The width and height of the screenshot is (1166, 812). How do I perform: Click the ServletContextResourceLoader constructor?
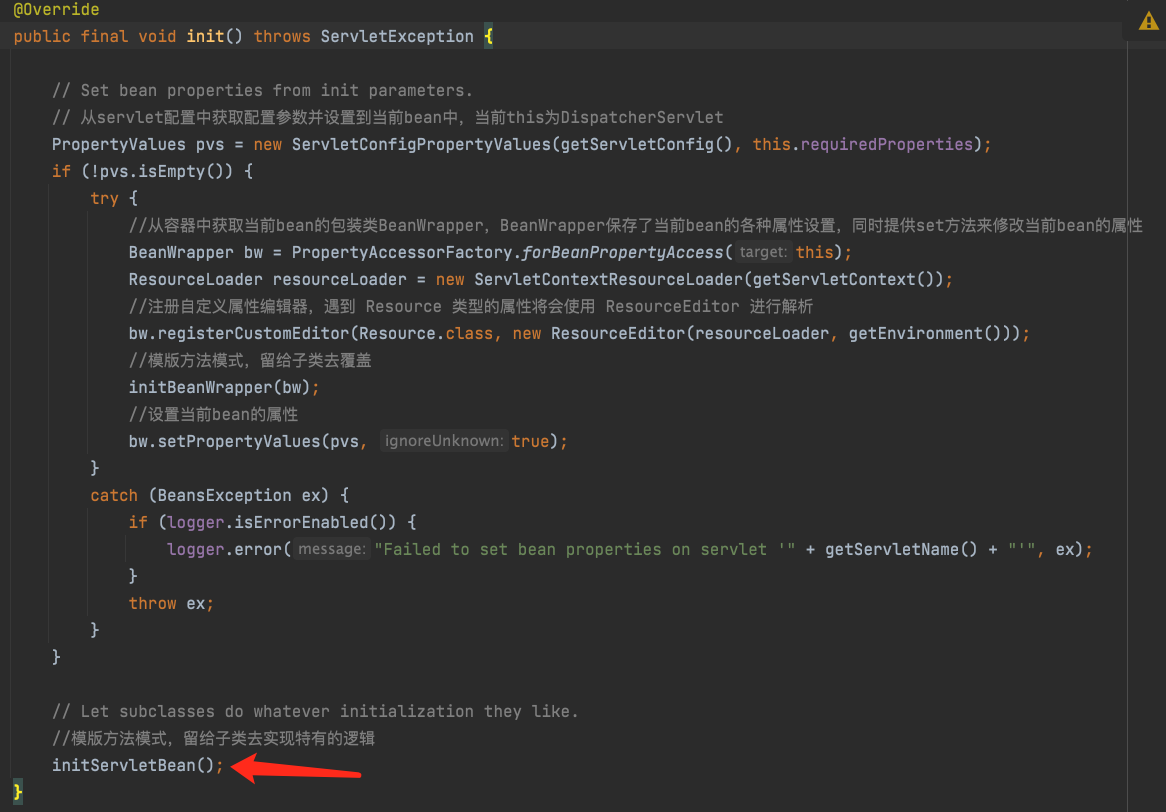pyautogui.click(x=608, y=280)
